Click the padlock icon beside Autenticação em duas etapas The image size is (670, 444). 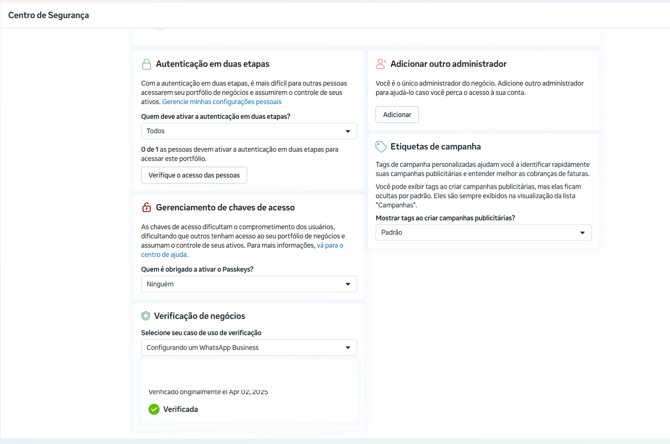click(146, 64)
